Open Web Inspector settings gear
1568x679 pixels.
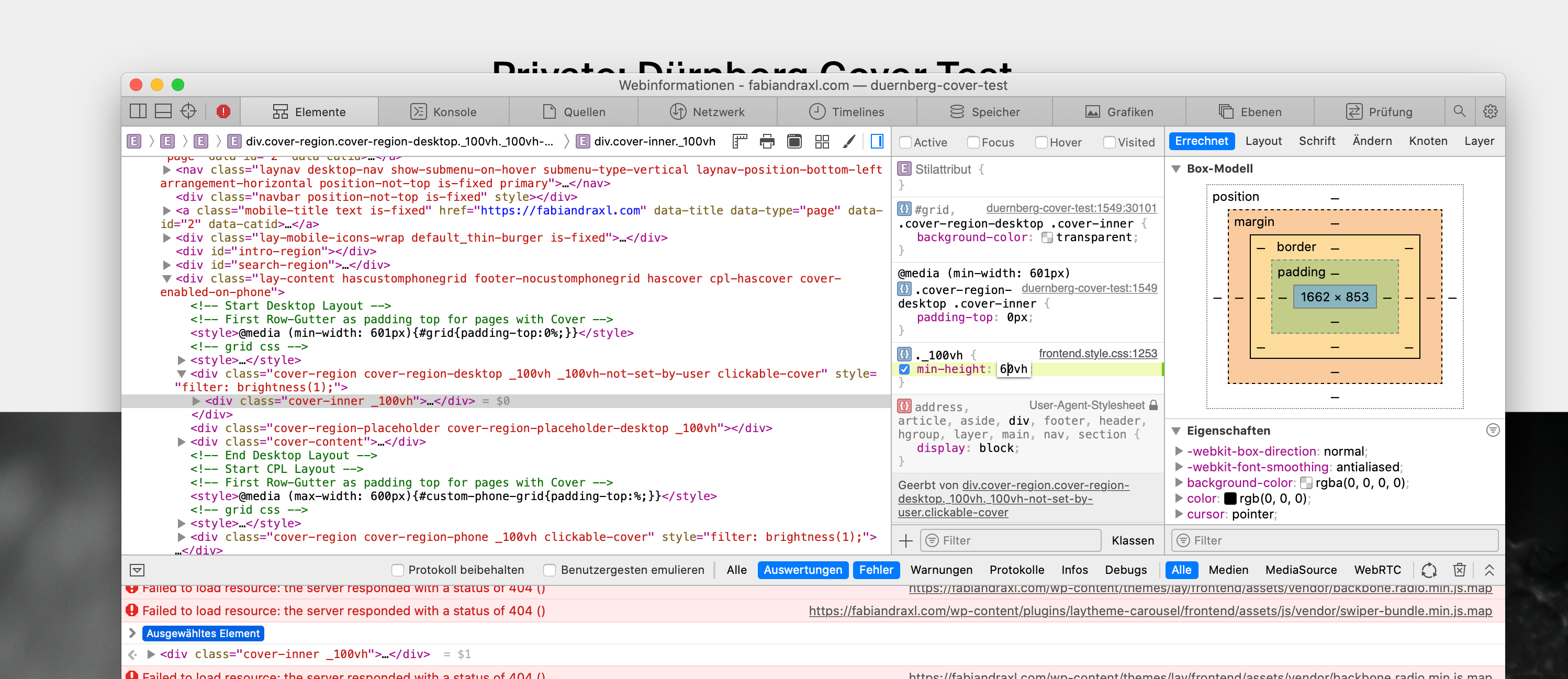[x=1489, y=111]
